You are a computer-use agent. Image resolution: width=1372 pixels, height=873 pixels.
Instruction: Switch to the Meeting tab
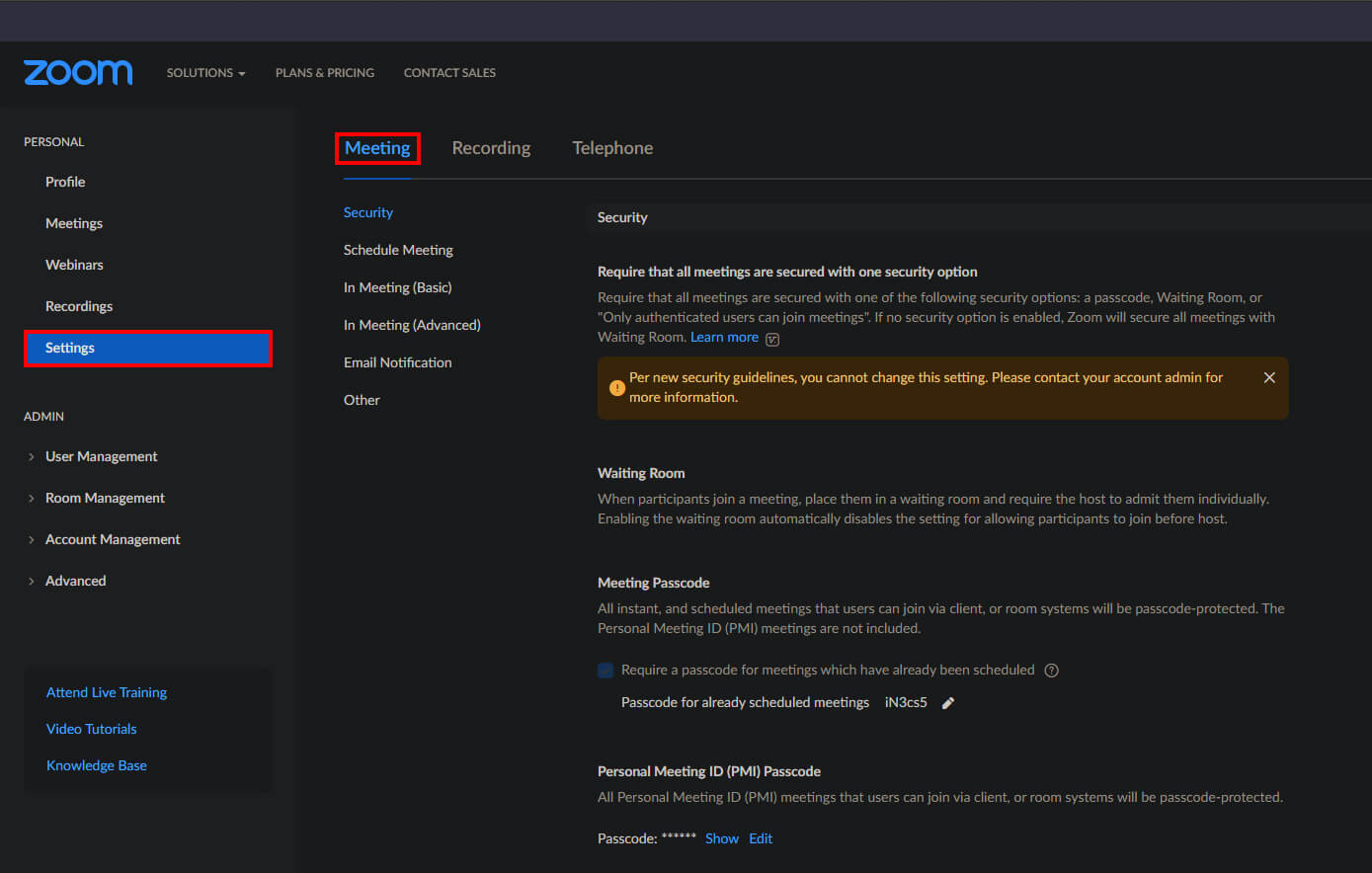(x=377, y=148)
